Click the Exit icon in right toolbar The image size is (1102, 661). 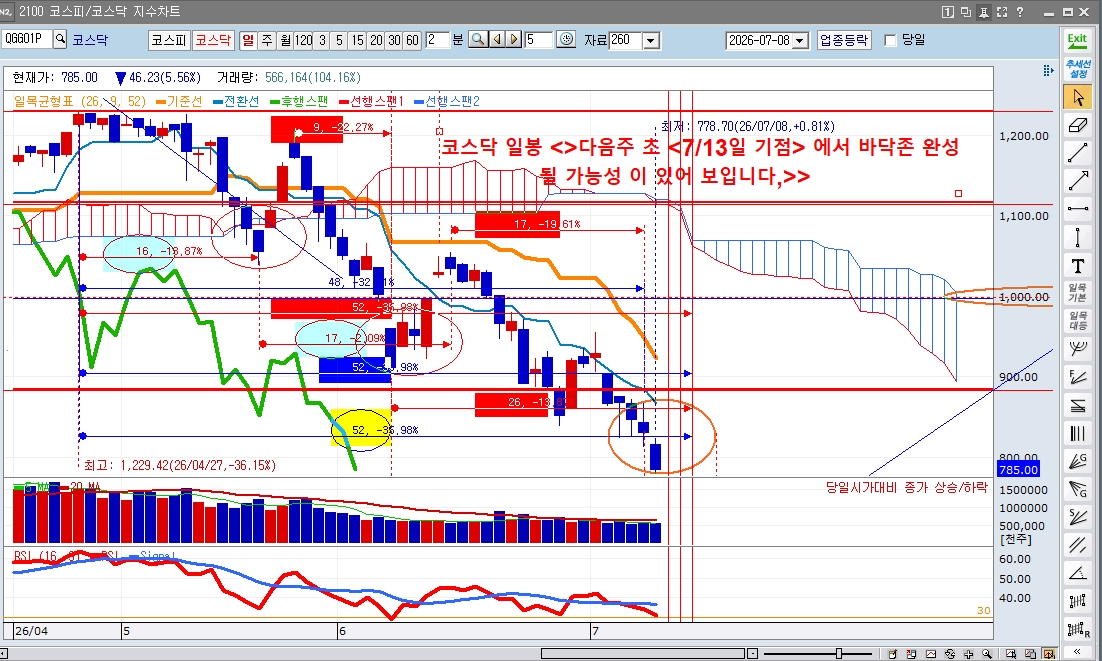tap(1077, 41)
